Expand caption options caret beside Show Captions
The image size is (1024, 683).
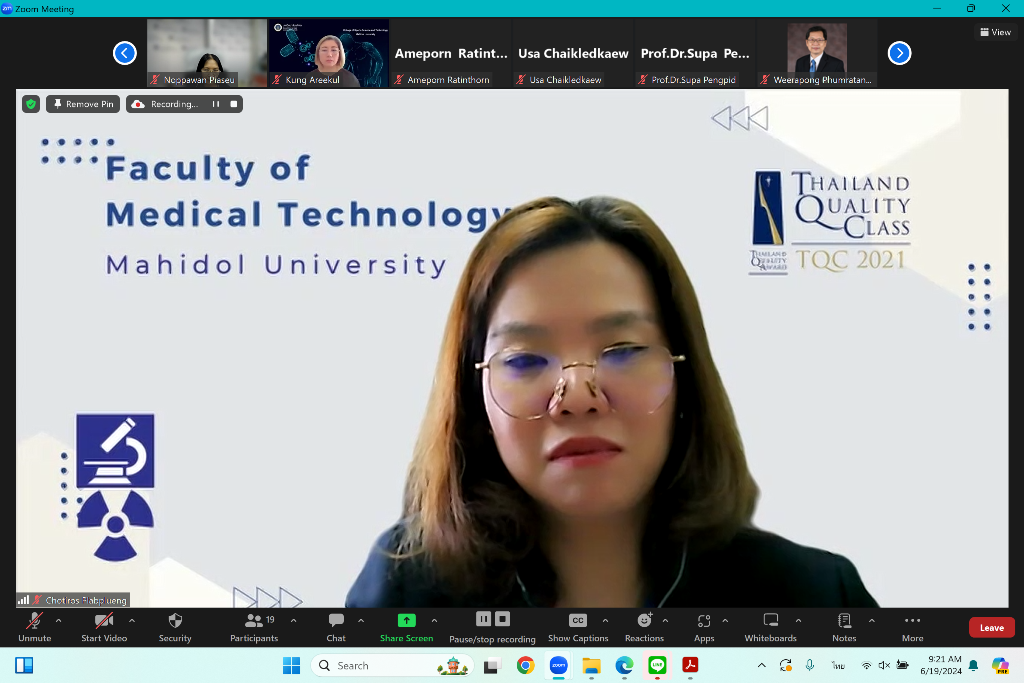pyautogui.click(x=605, y=620)
